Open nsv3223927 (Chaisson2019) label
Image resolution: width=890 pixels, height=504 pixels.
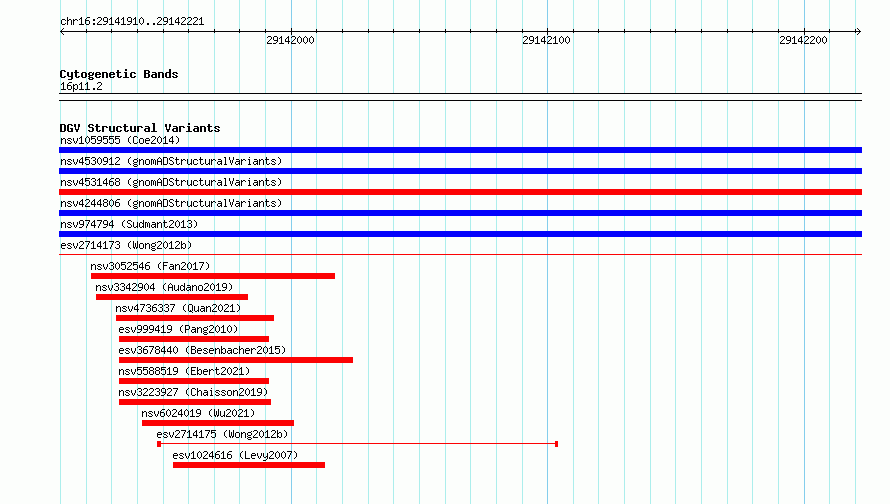click(x=193, y=392)
